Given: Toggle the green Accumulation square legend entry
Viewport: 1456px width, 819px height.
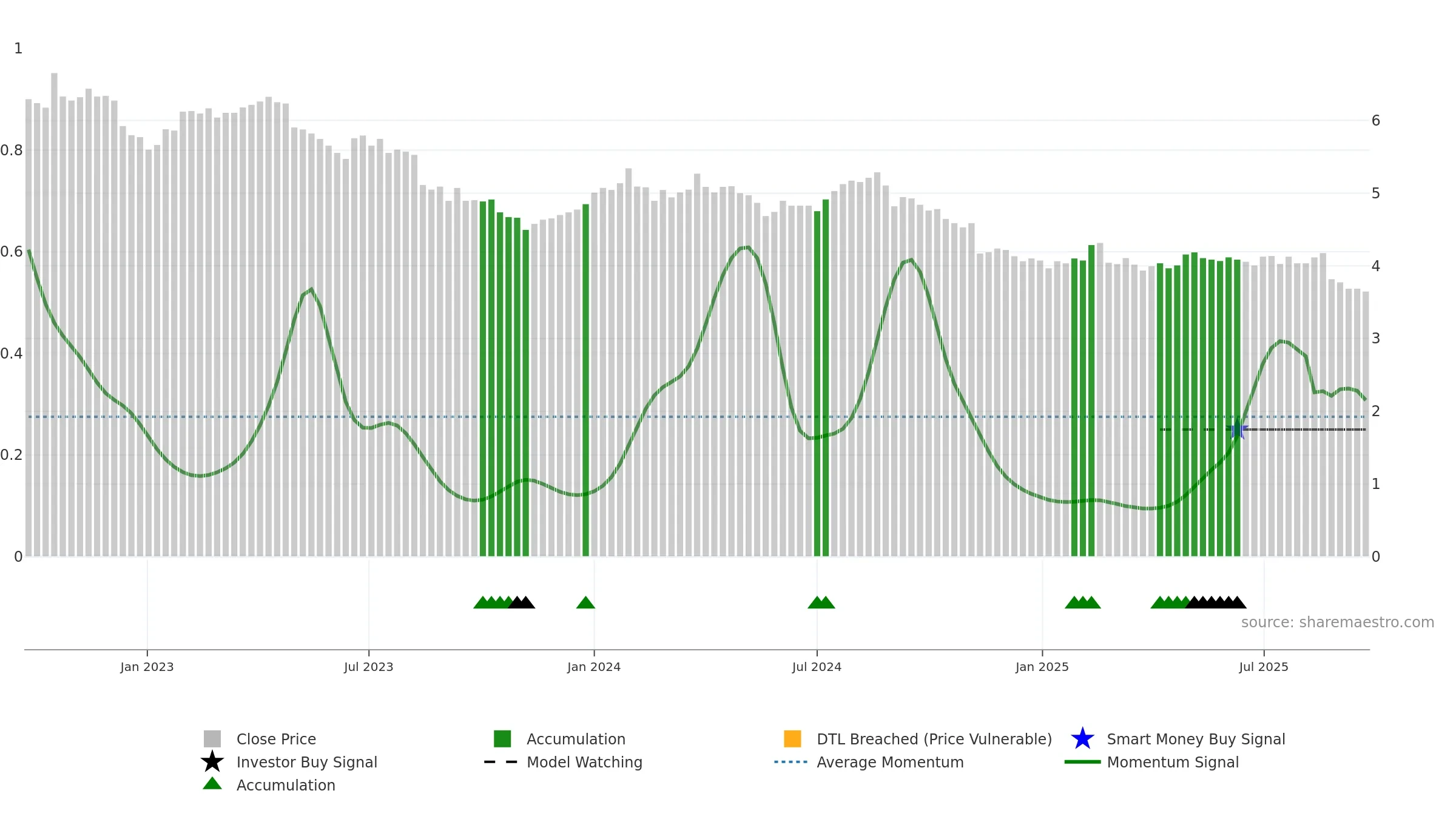Looking at the screenshot, I should pyautogui.click(x=502, y=739).
